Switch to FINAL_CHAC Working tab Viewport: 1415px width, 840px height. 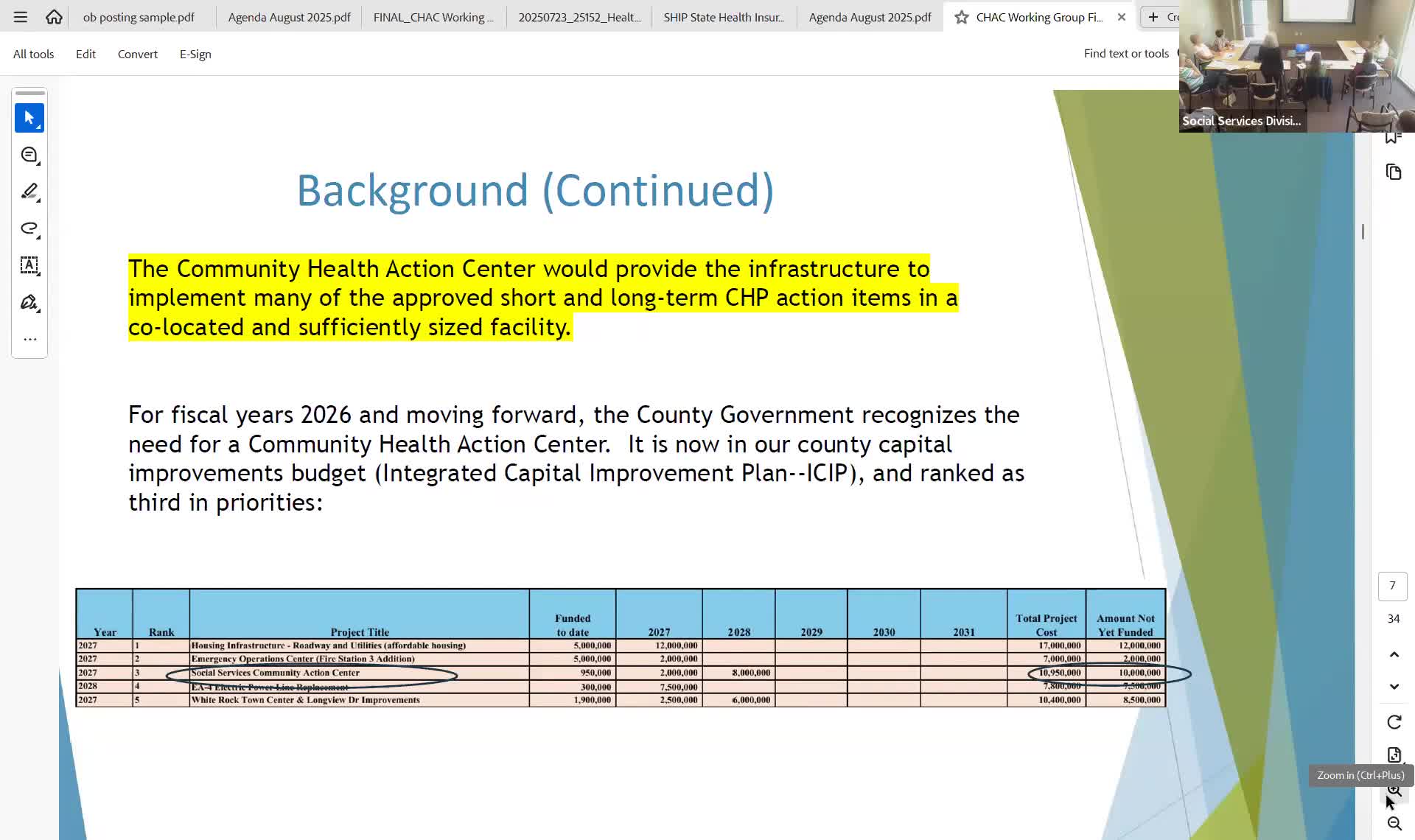tap(433, 17)
